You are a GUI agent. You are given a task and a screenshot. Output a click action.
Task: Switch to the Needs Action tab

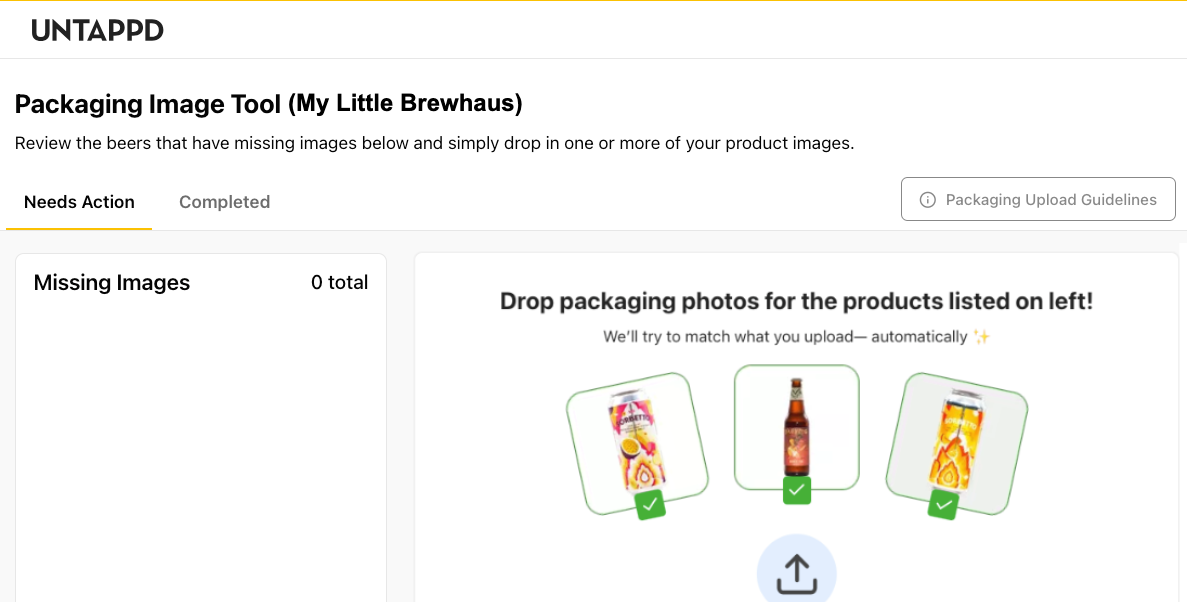click(79, 202)
